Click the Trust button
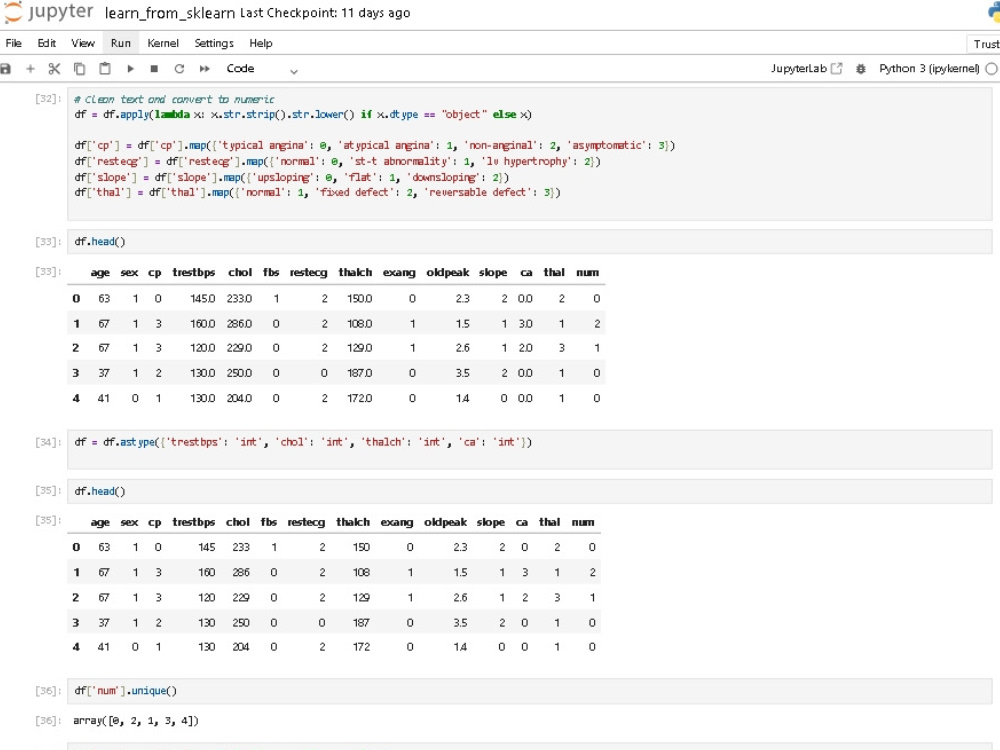Image resolution: width=1000 pixels, height=750 pixels. [x=985, y=44]
